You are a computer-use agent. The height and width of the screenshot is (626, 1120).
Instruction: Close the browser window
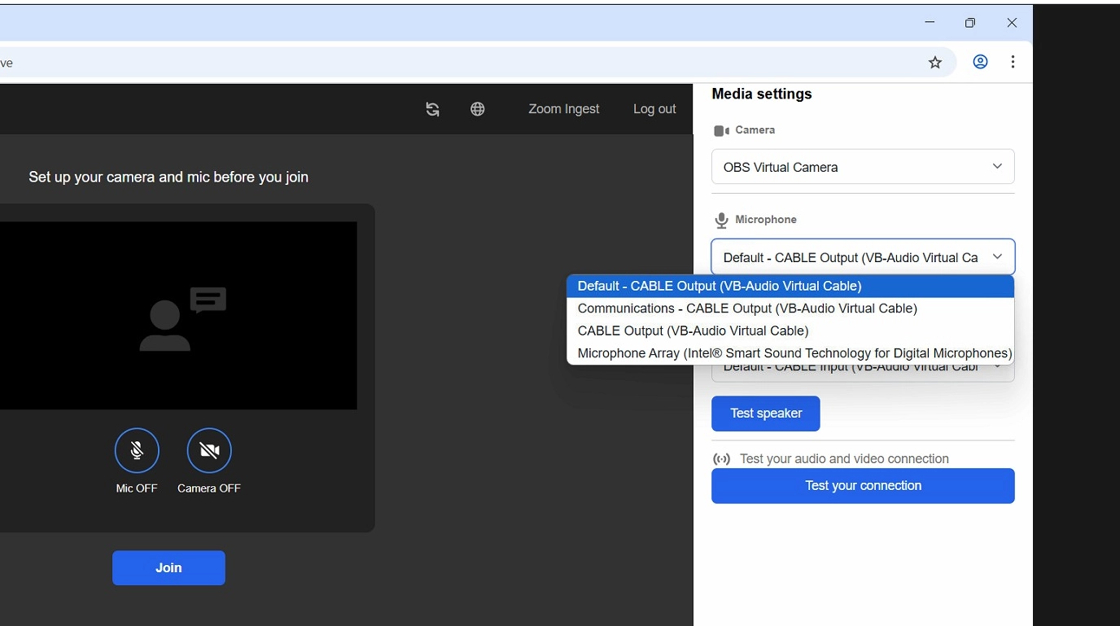(x=1011, y=23)
